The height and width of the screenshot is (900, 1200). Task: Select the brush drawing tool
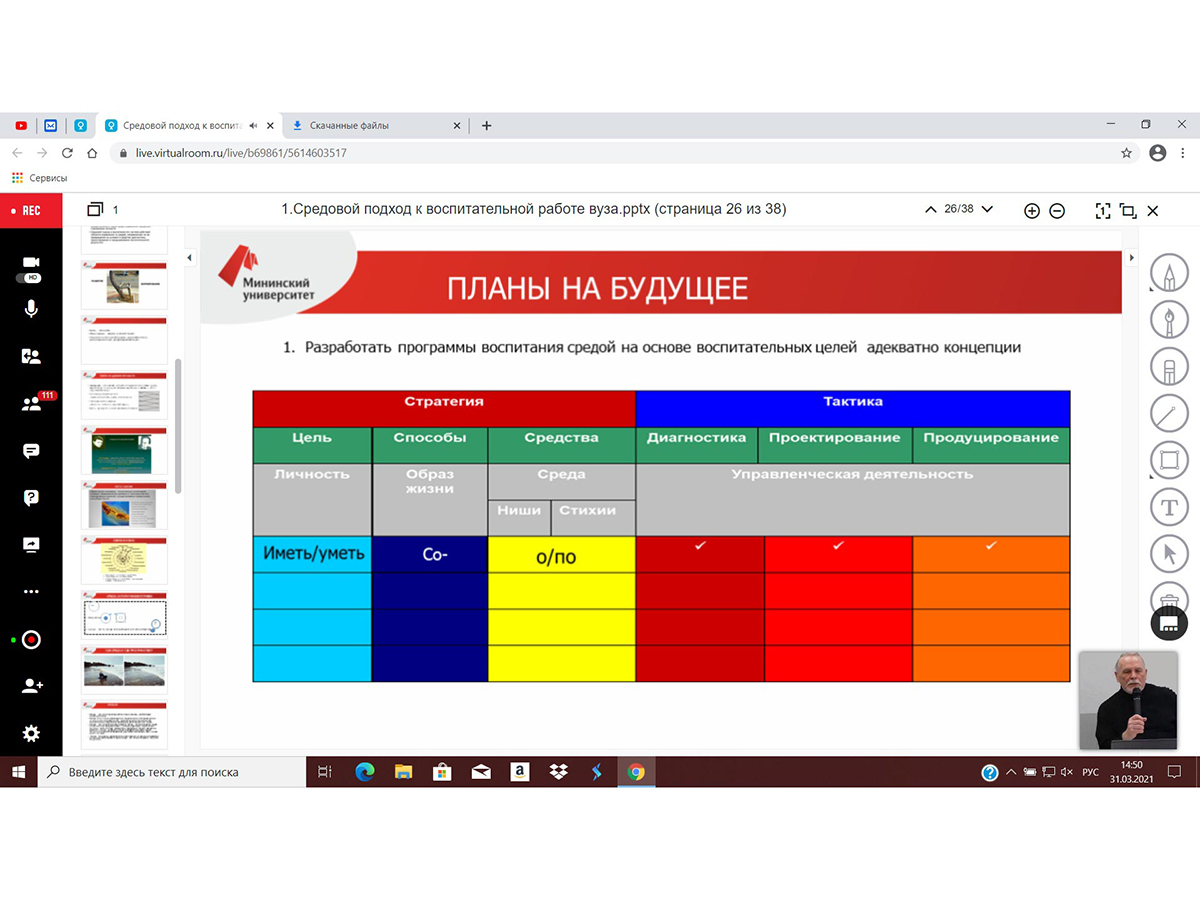pyautogui.click(x=1169, y=319)
